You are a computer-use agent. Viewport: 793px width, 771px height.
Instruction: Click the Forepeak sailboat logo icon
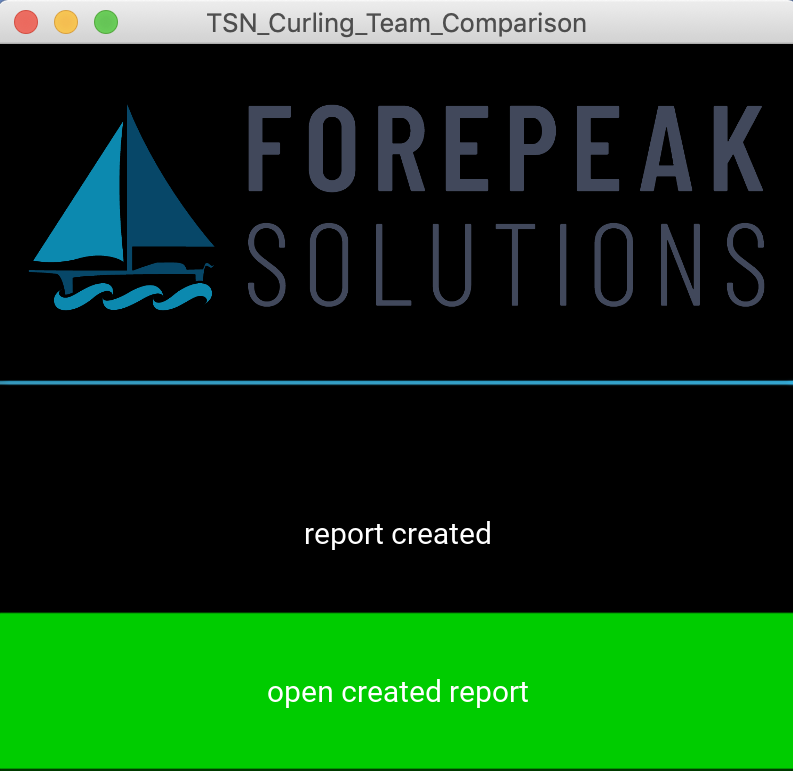pyautogui.click(x=122, y=210)
